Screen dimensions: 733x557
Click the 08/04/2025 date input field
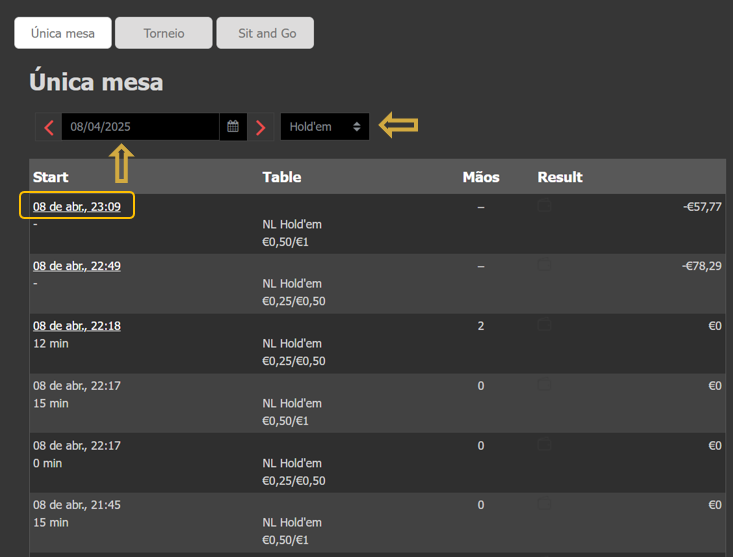coord(140,127)
